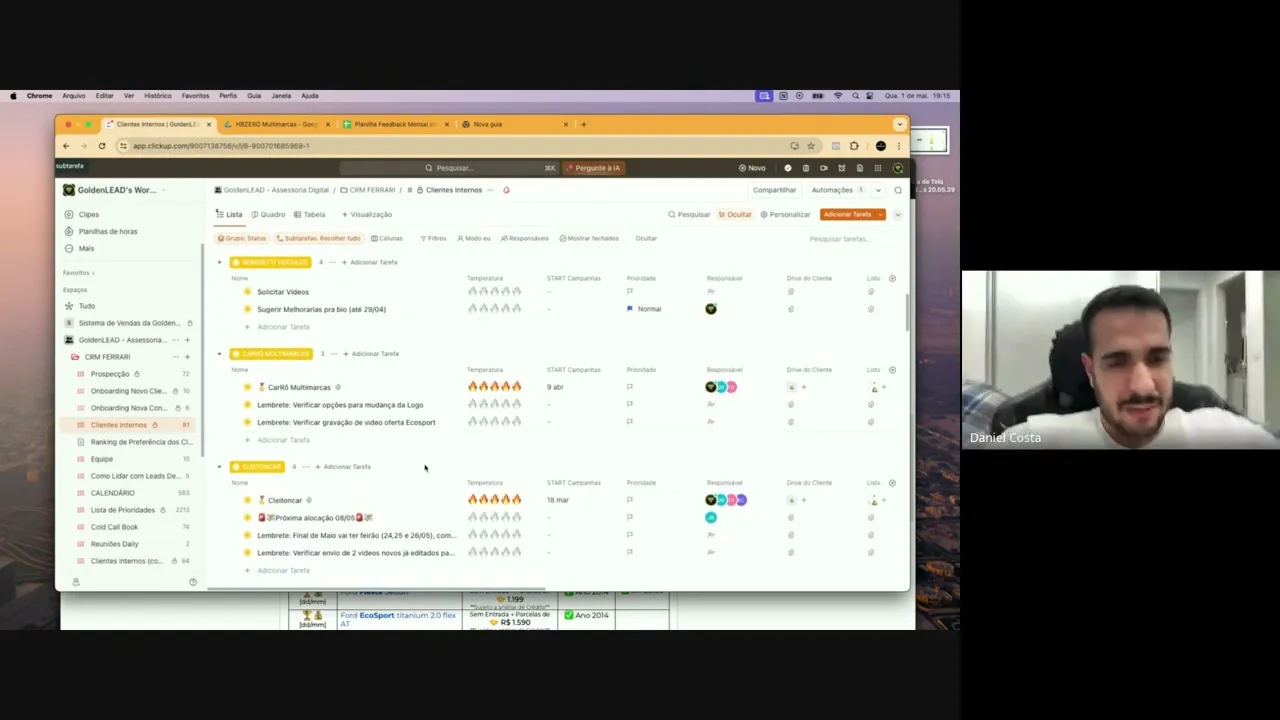Toggle status of Próxima alocação 08/05 task

pyautogui.click(x=247, y=518)
